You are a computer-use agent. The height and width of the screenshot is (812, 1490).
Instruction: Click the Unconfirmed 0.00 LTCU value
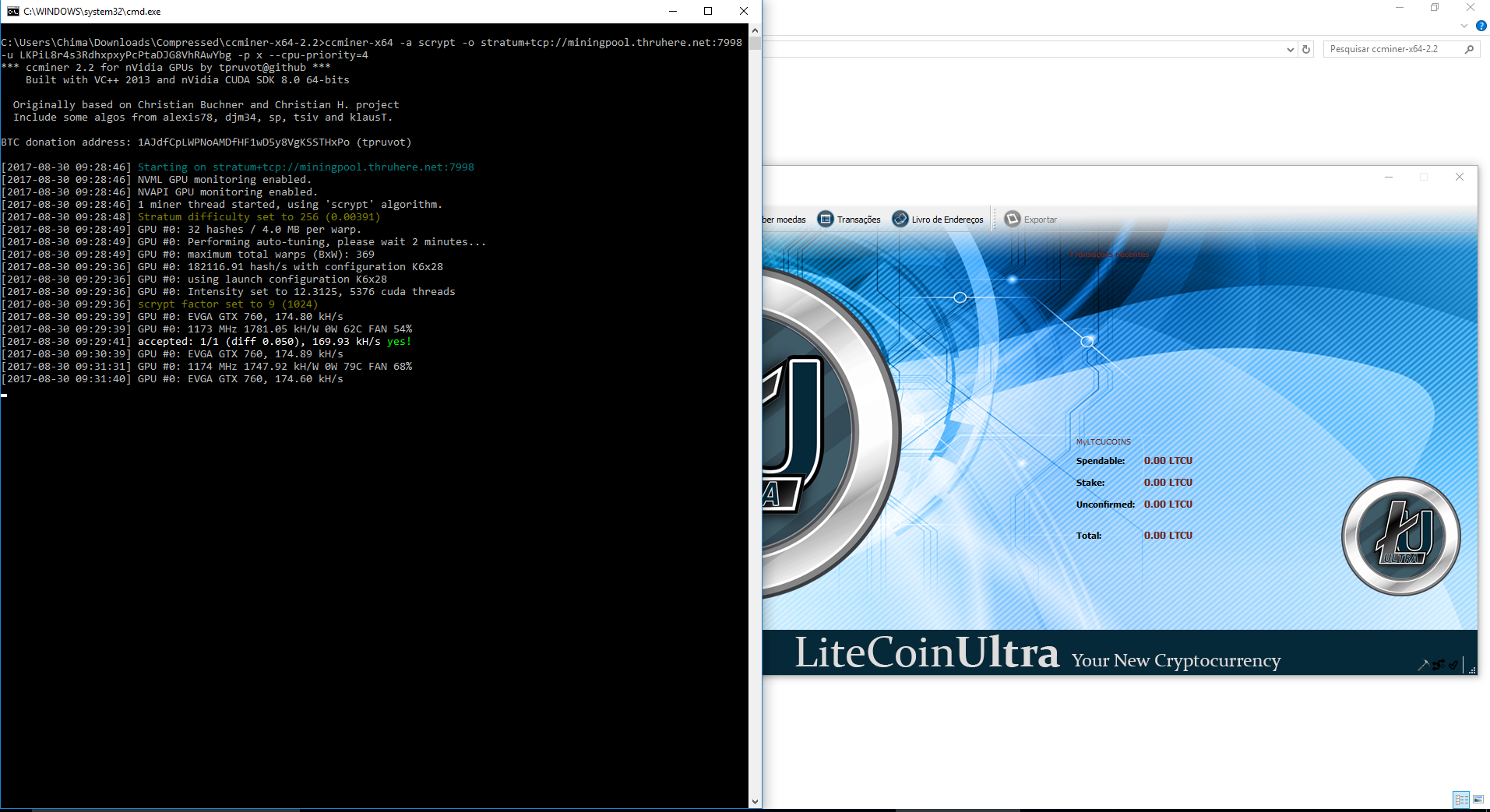tap(1168, 504)
